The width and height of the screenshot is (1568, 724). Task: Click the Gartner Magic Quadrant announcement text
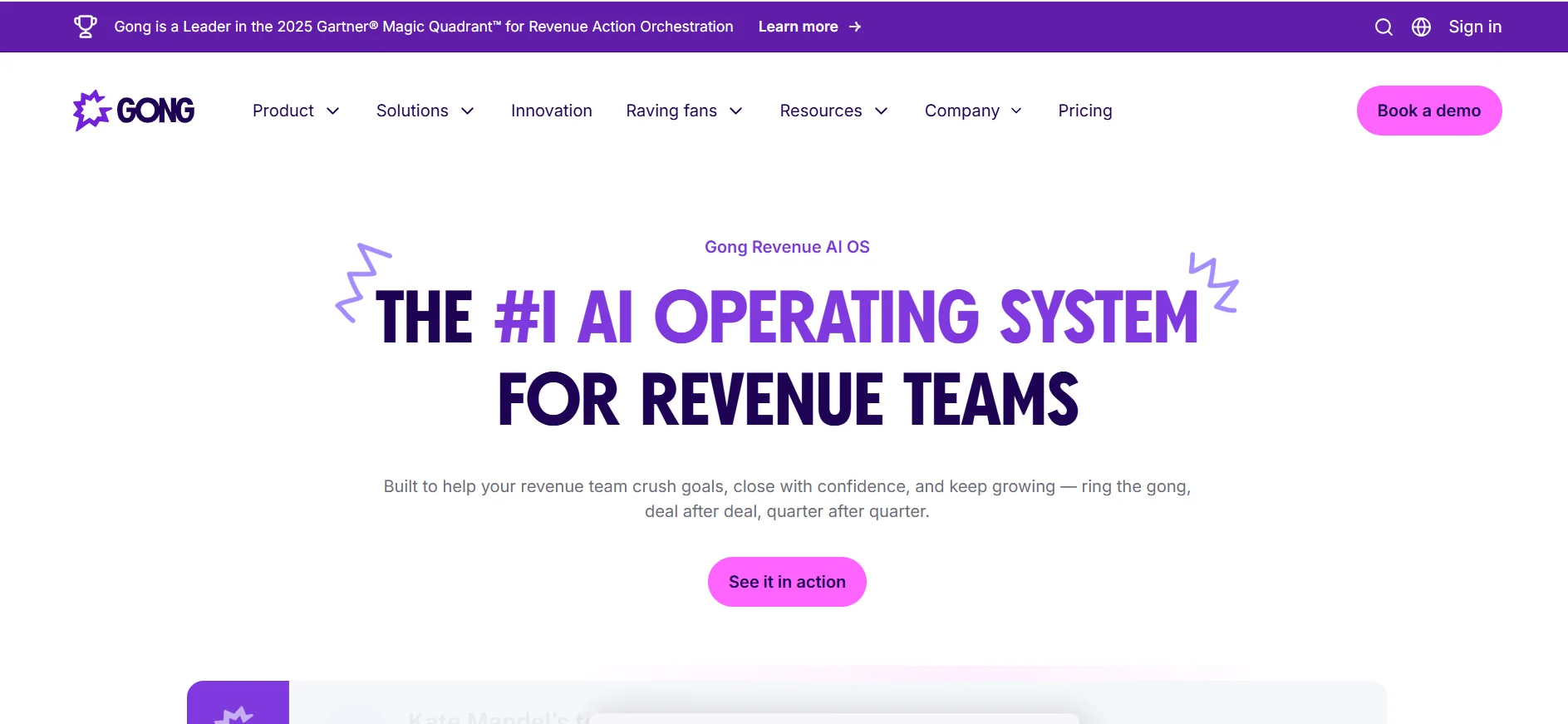pyautogui.click(x=423, y=27)
